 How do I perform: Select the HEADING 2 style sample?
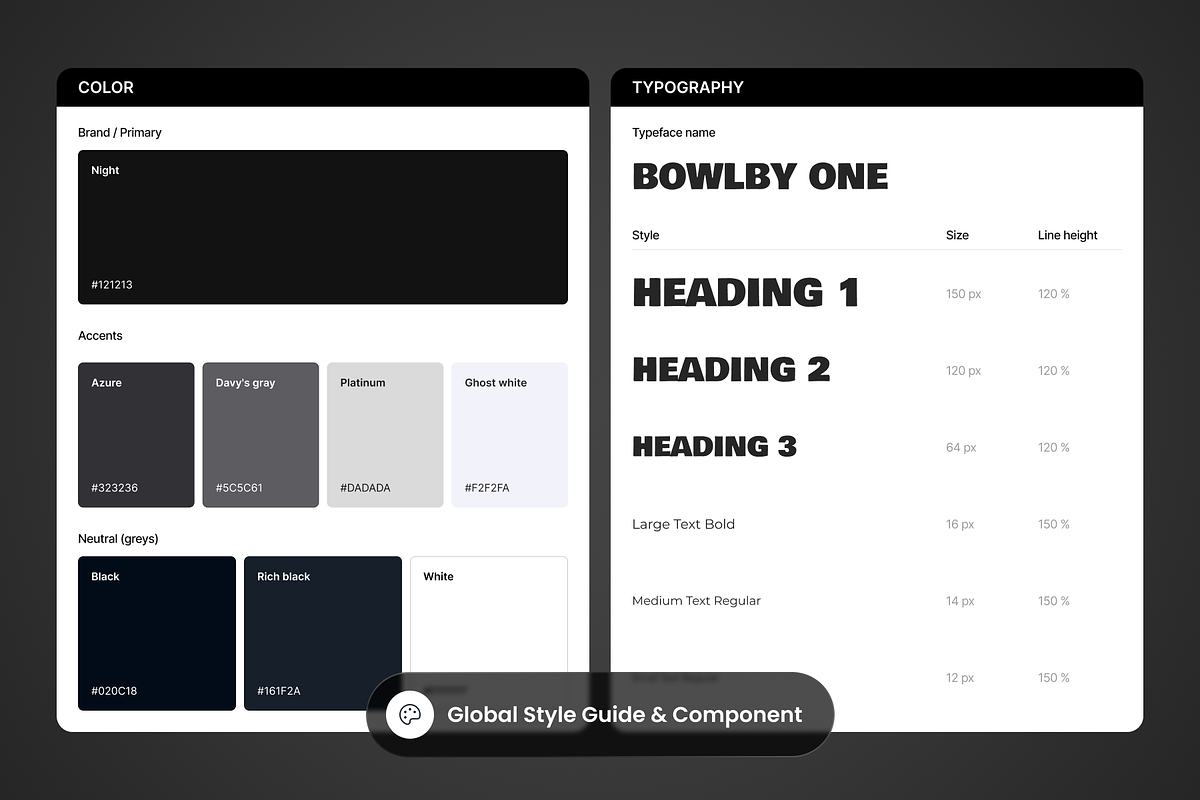tap(731, 370)
